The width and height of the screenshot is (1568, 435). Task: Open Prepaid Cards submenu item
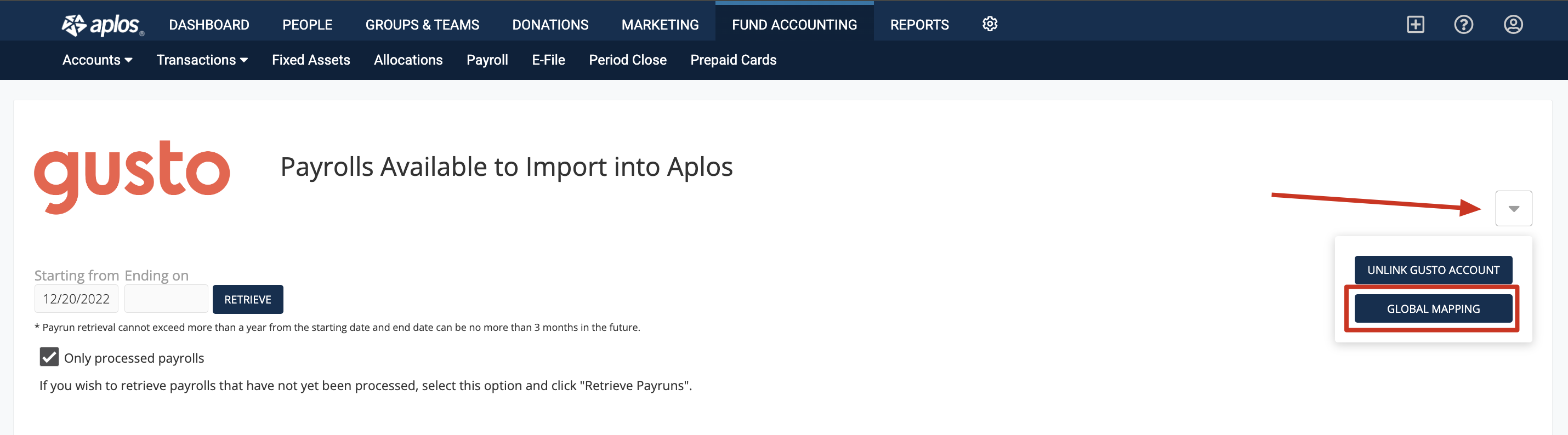point(733,60)
